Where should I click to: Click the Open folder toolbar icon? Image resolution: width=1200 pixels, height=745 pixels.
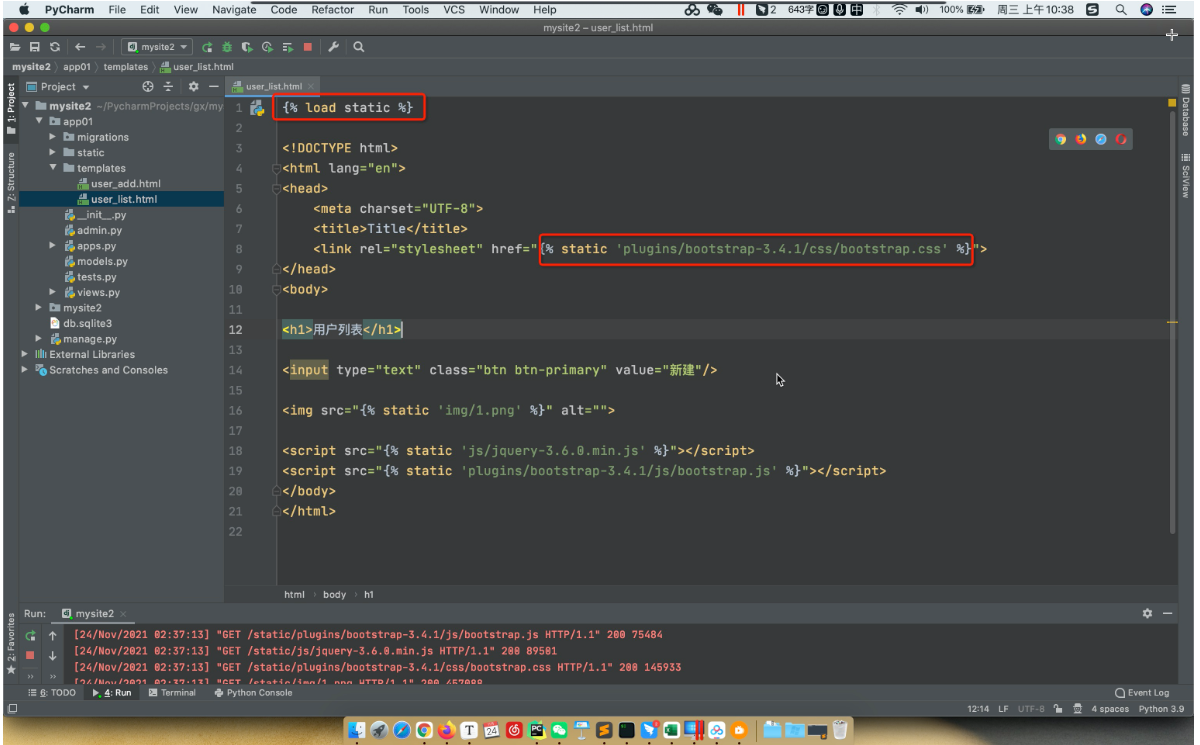tap(15, 47)
